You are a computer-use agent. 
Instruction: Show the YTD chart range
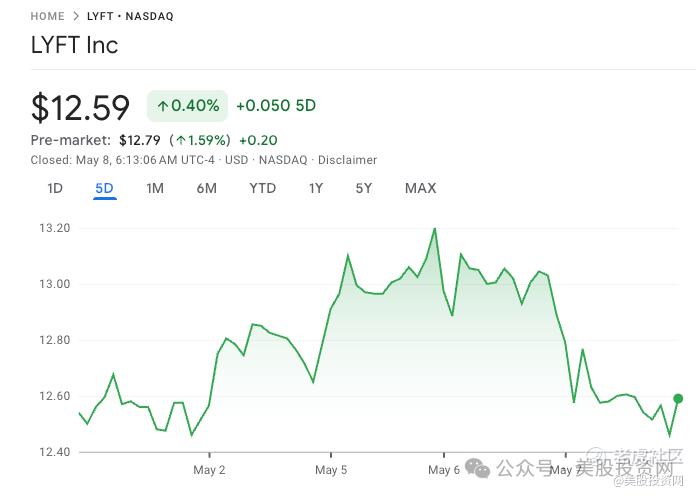(262, 188)
